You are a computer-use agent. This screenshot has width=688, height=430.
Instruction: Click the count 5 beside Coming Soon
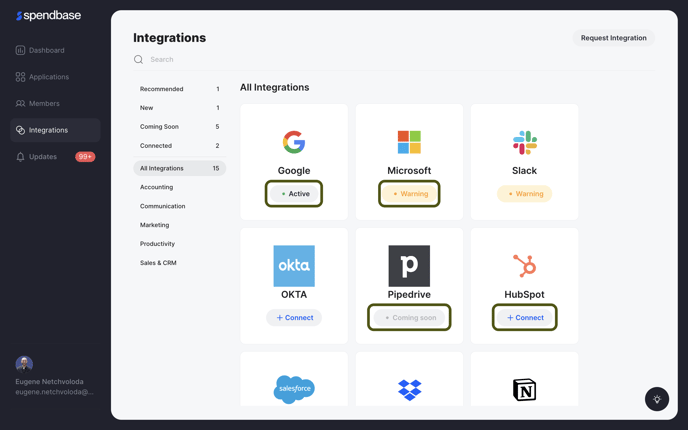(x=217, y=126)
